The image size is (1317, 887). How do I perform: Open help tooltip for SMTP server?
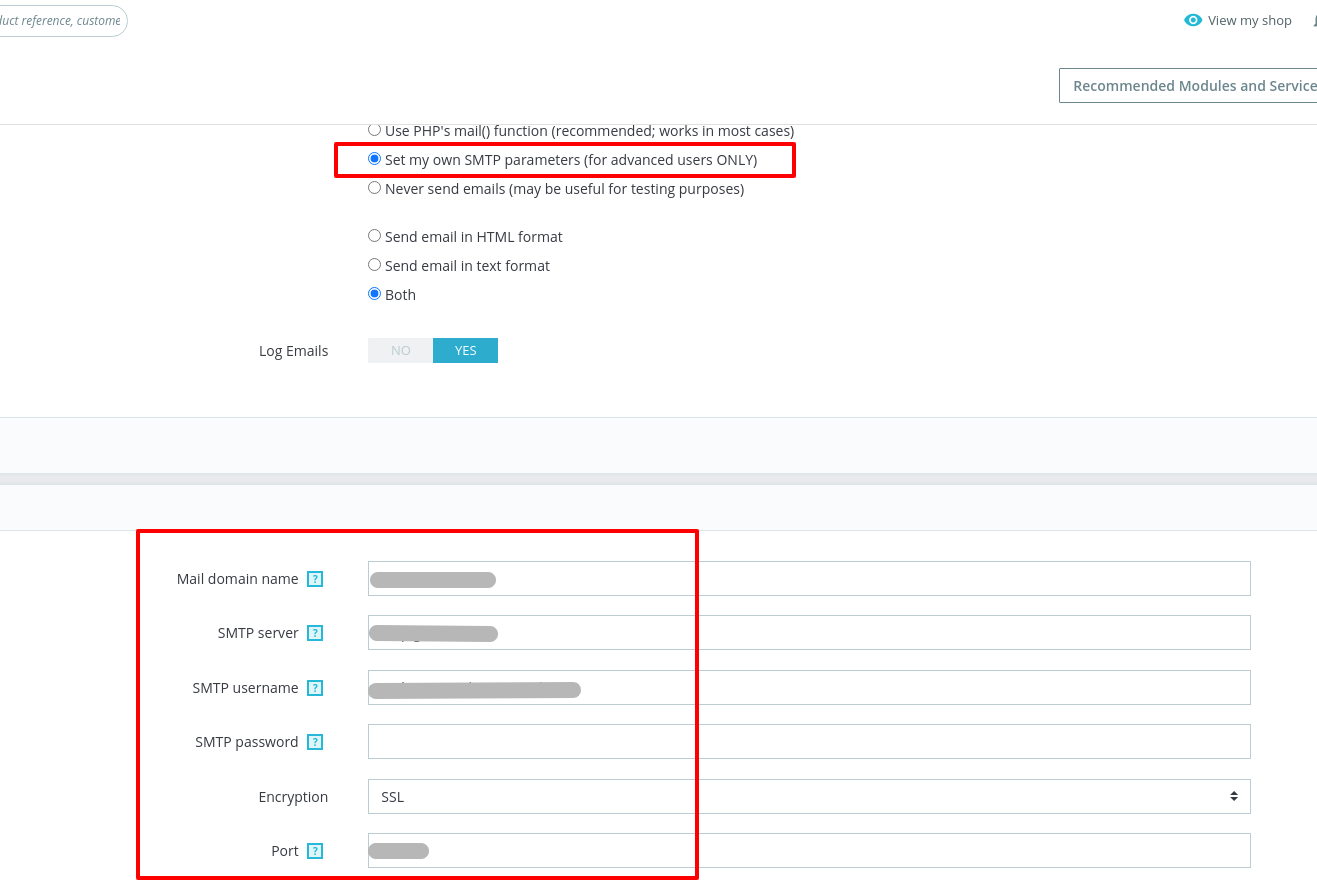[x=315, y=633]
